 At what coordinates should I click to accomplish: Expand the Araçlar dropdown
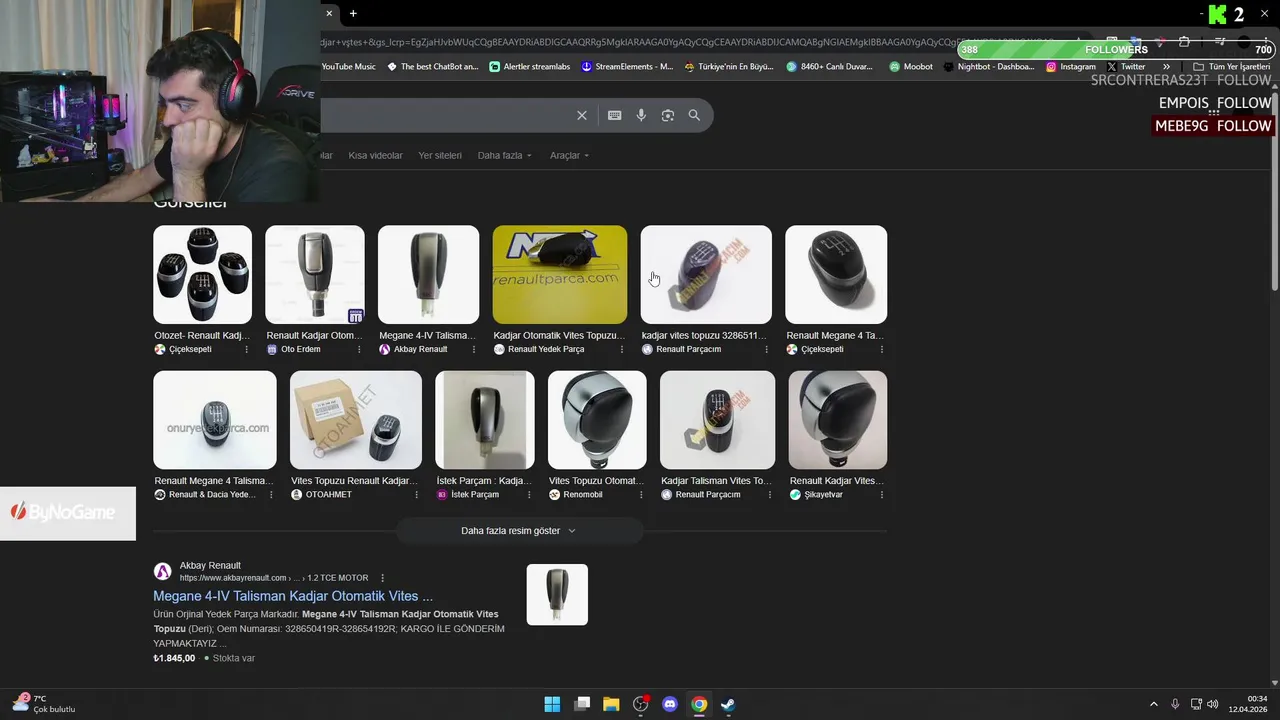[x=569, y=155]
